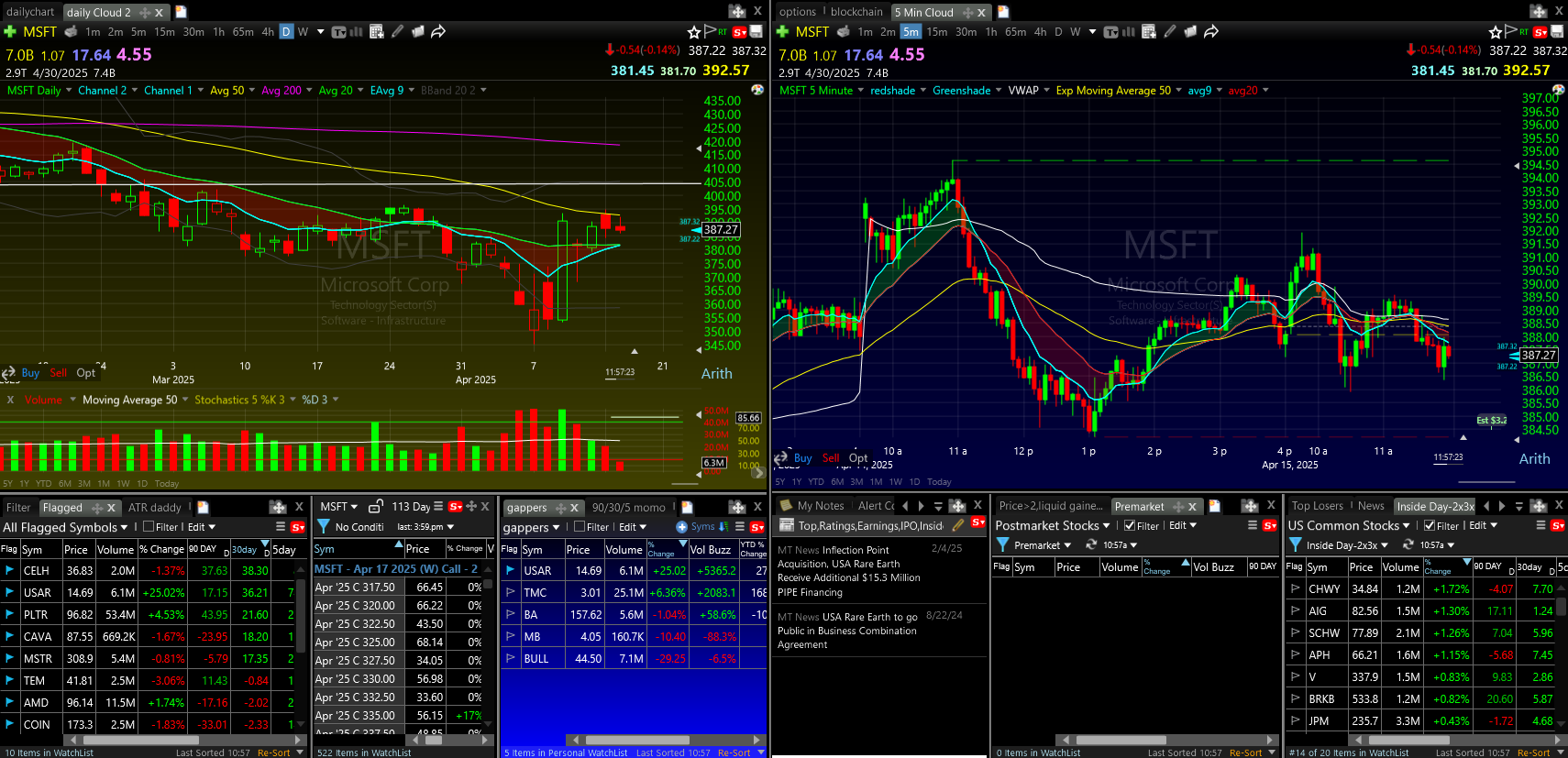Open 90/30/5 momo tab

628,508
